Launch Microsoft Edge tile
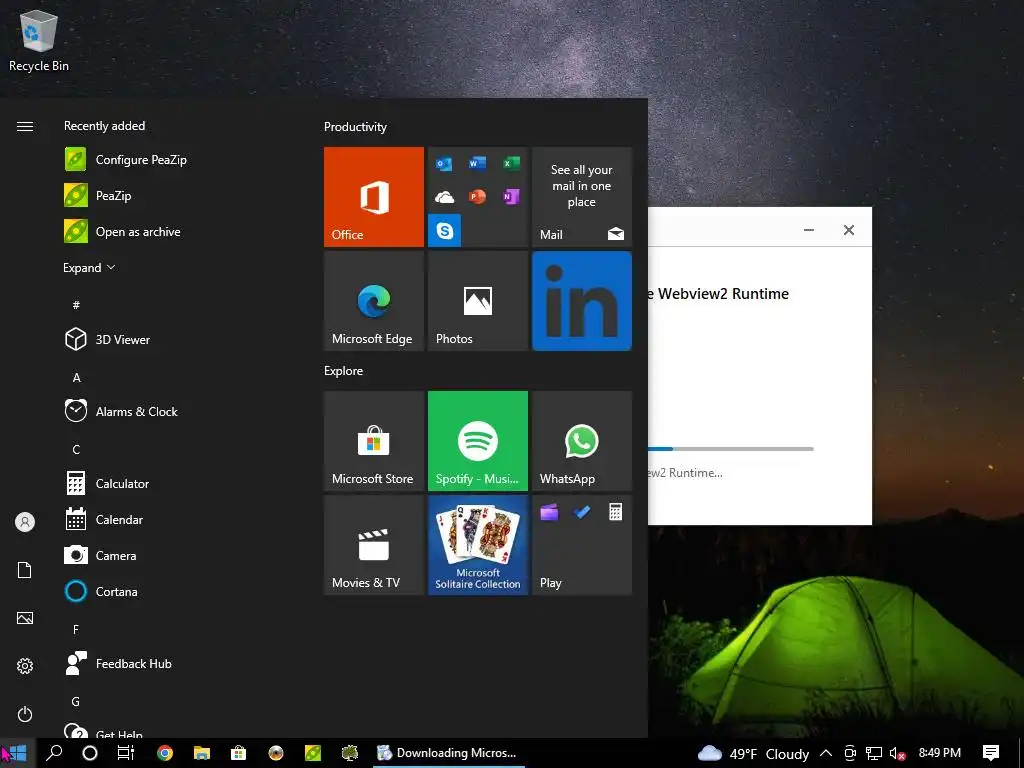This screenshot has width=1024, height=768. point(374,301)
